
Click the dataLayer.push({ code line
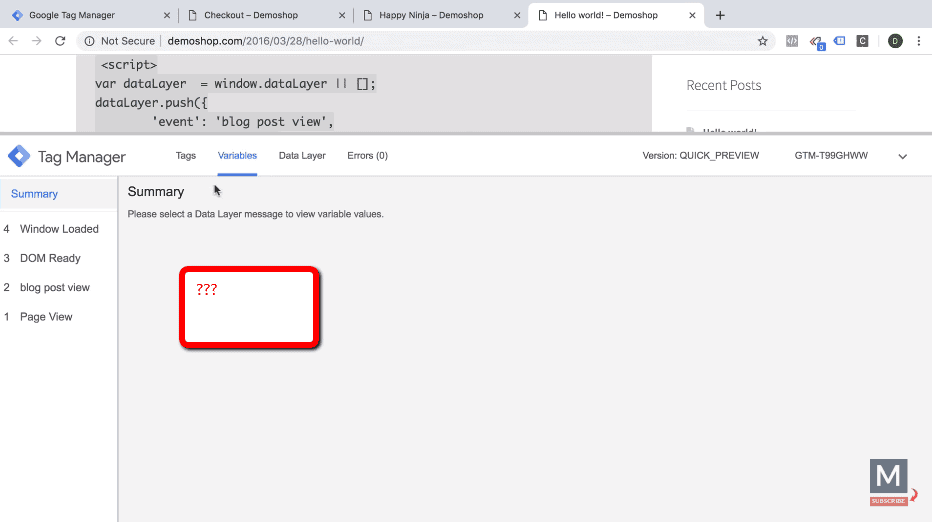point(151,103)
